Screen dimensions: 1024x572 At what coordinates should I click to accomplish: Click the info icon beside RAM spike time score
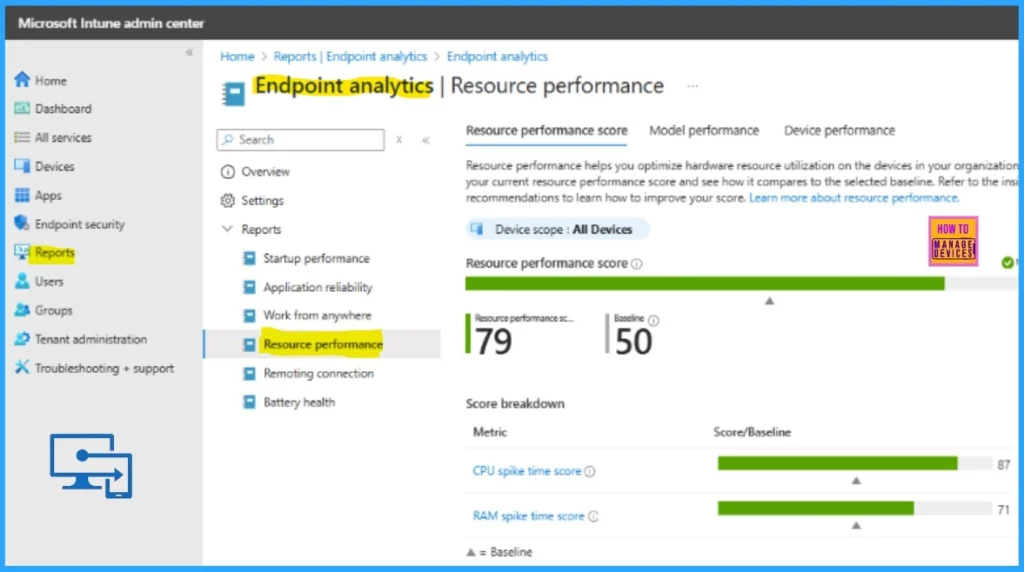[593, 516]
